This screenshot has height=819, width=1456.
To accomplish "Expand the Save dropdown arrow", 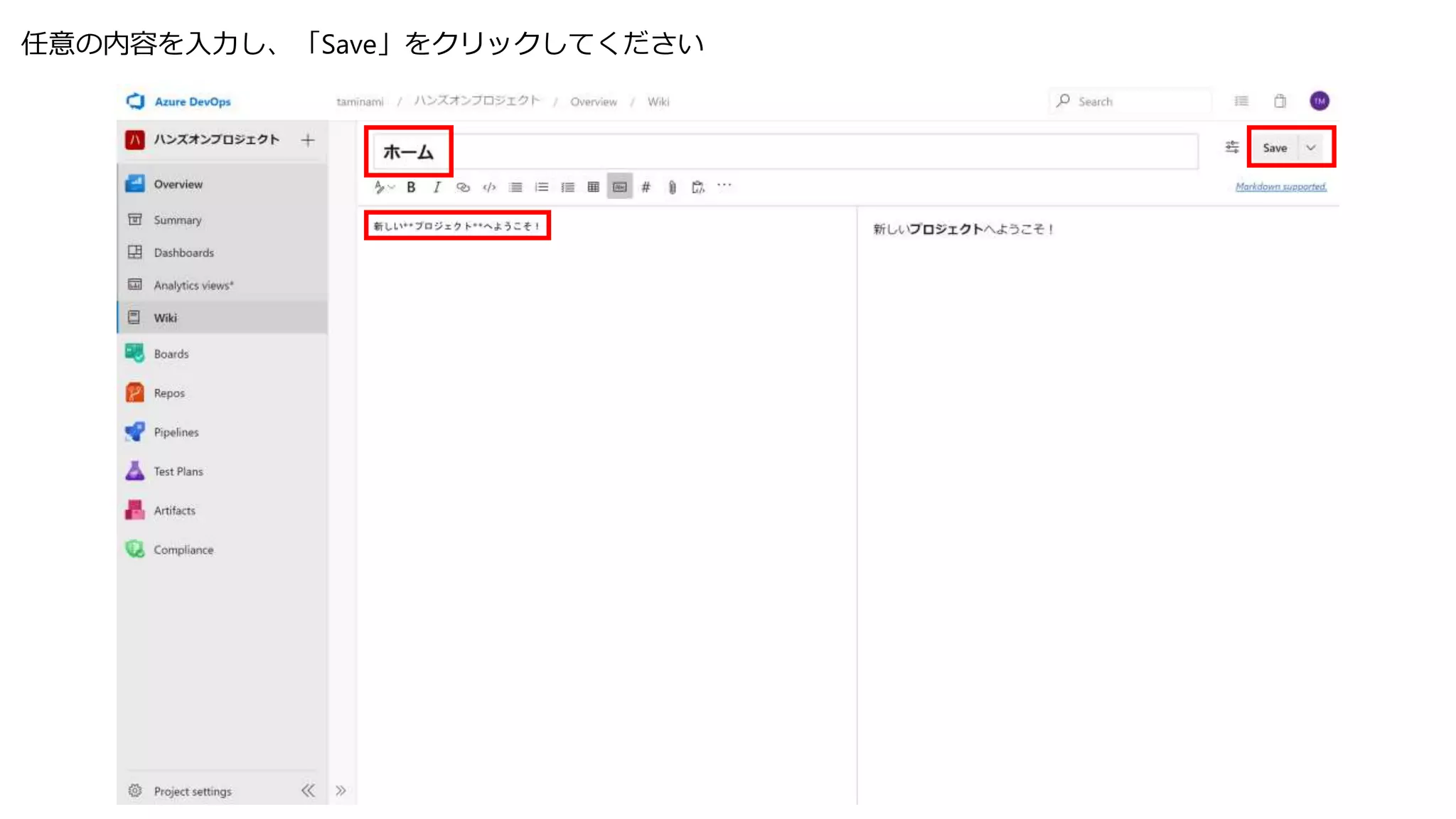I will pyautogui.click(x=1311, y=148).
